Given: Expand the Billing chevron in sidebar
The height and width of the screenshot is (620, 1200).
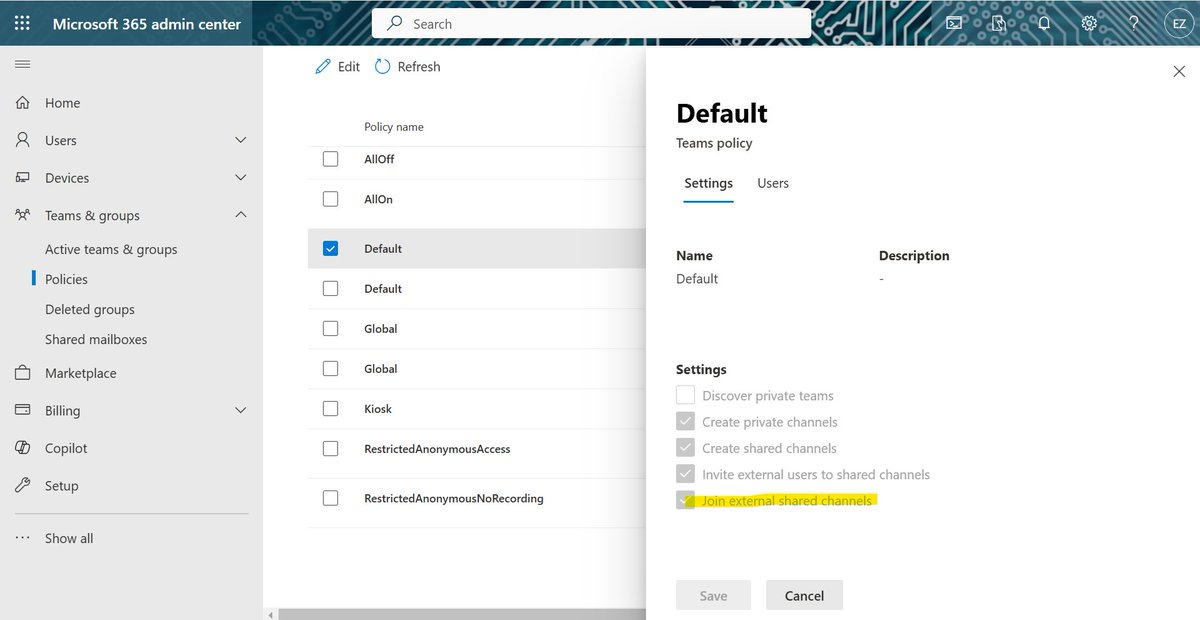Looking at the screenshot, I should click(x=240, y=410).
